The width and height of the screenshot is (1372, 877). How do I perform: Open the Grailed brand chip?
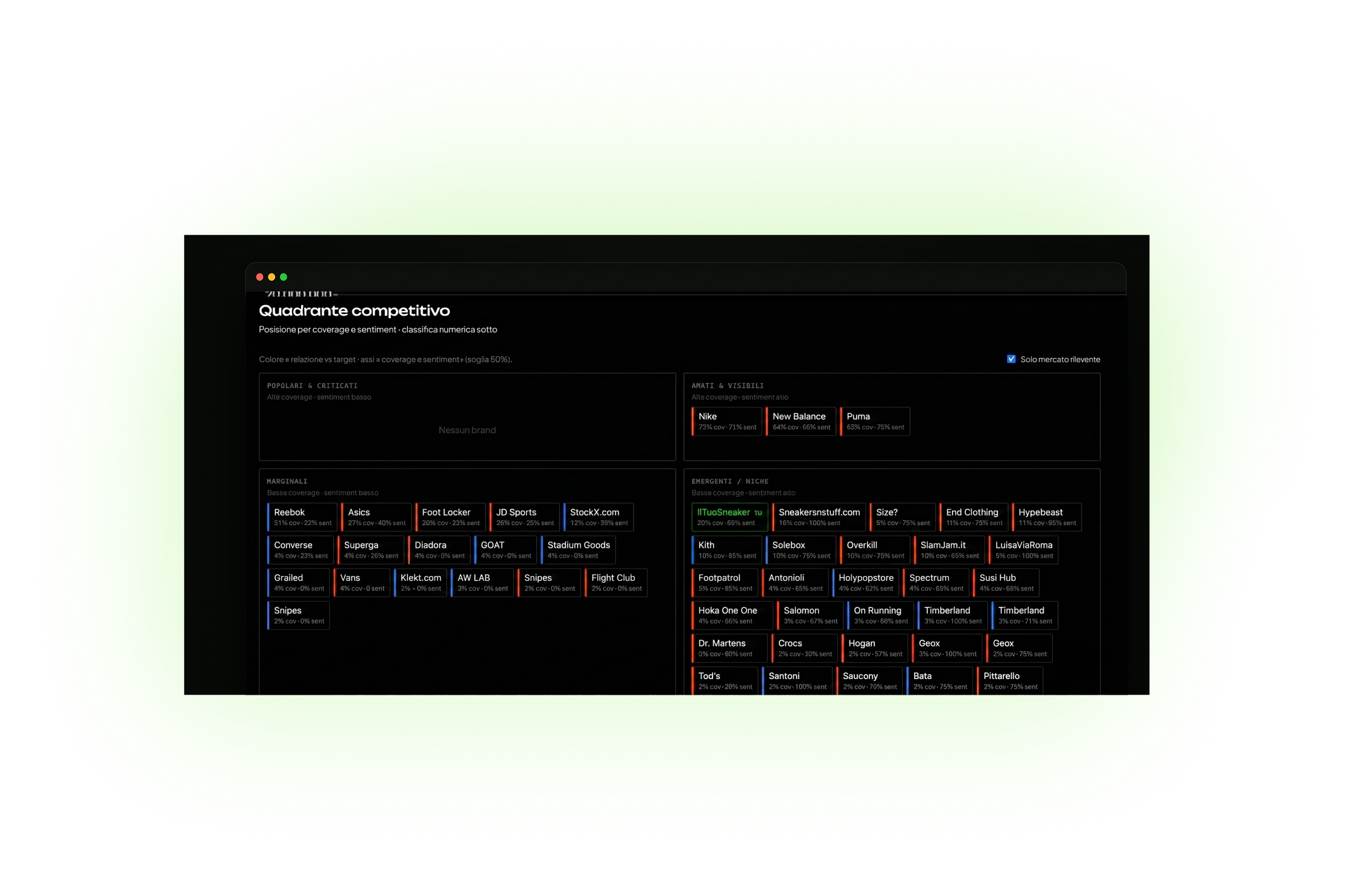pos(298,582)
